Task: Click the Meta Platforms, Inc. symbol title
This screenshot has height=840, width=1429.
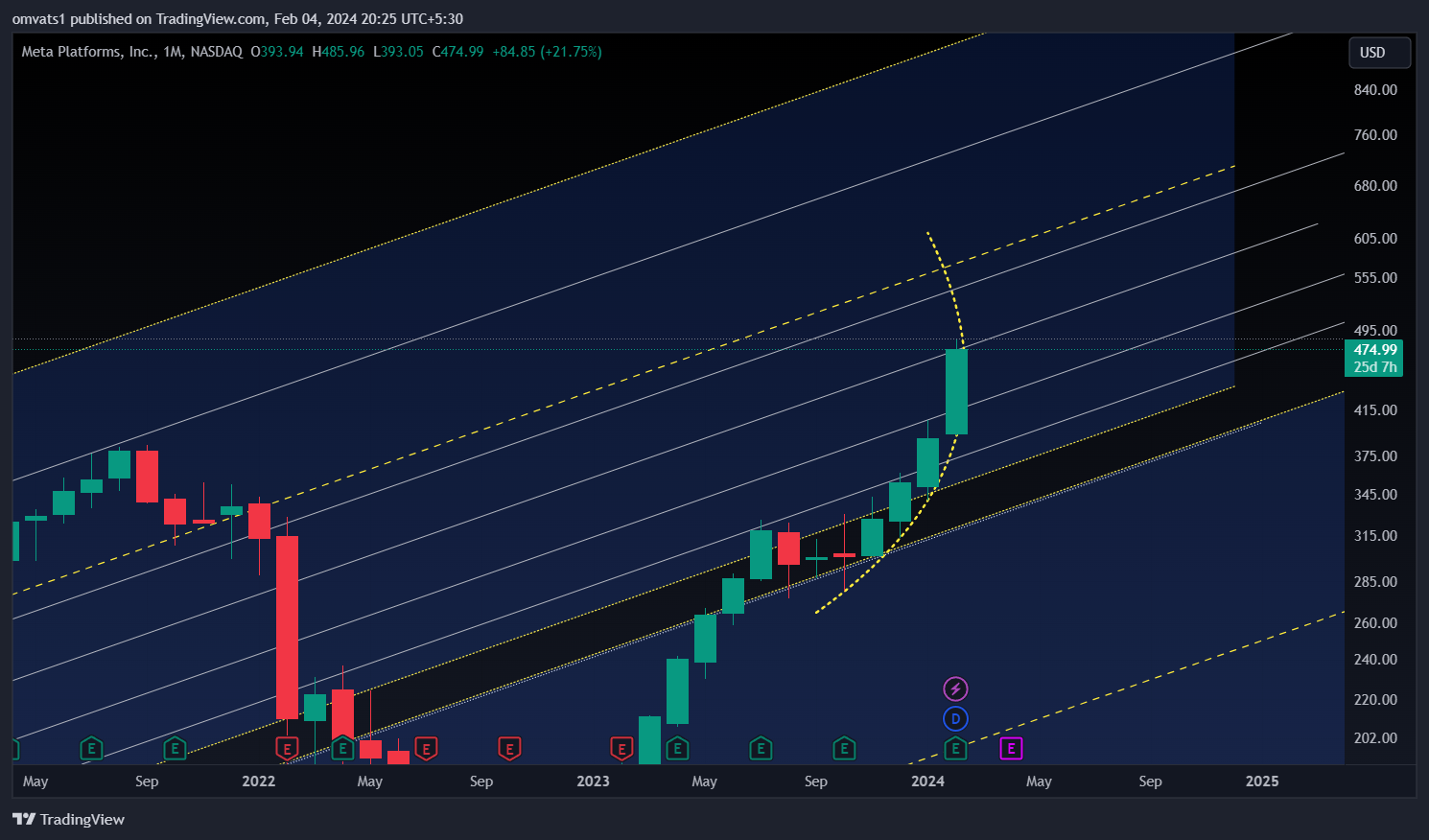Action: coord(89,52)
